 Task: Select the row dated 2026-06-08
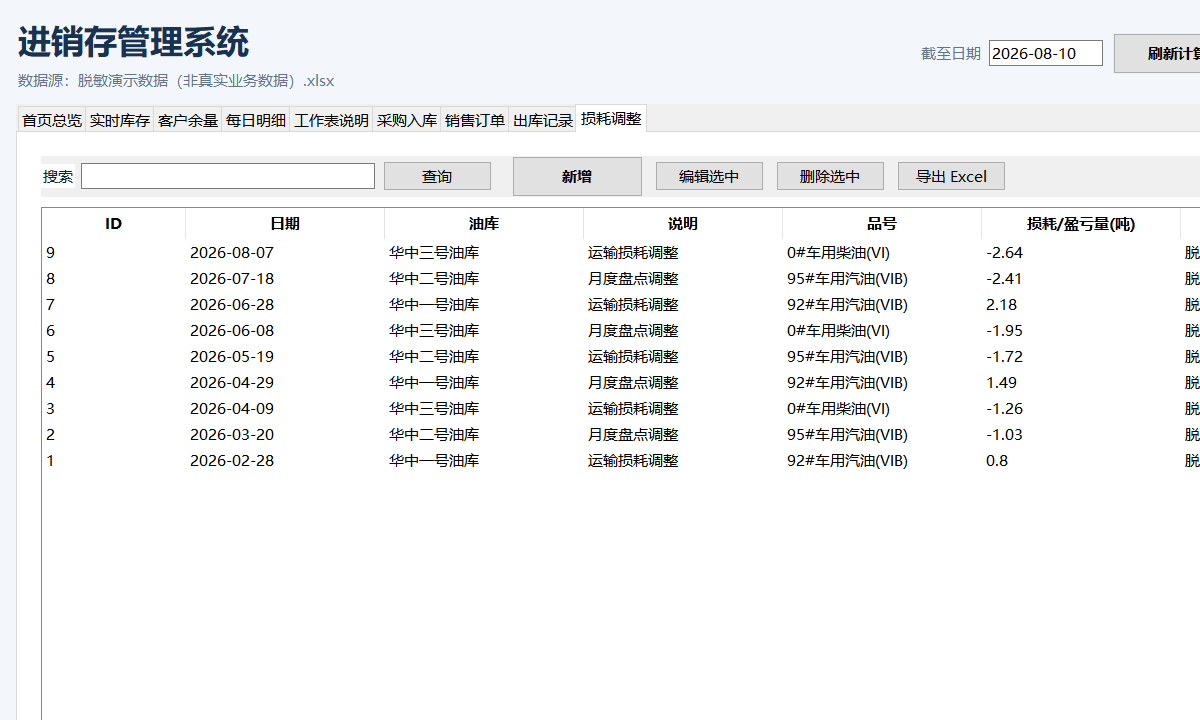620,331
